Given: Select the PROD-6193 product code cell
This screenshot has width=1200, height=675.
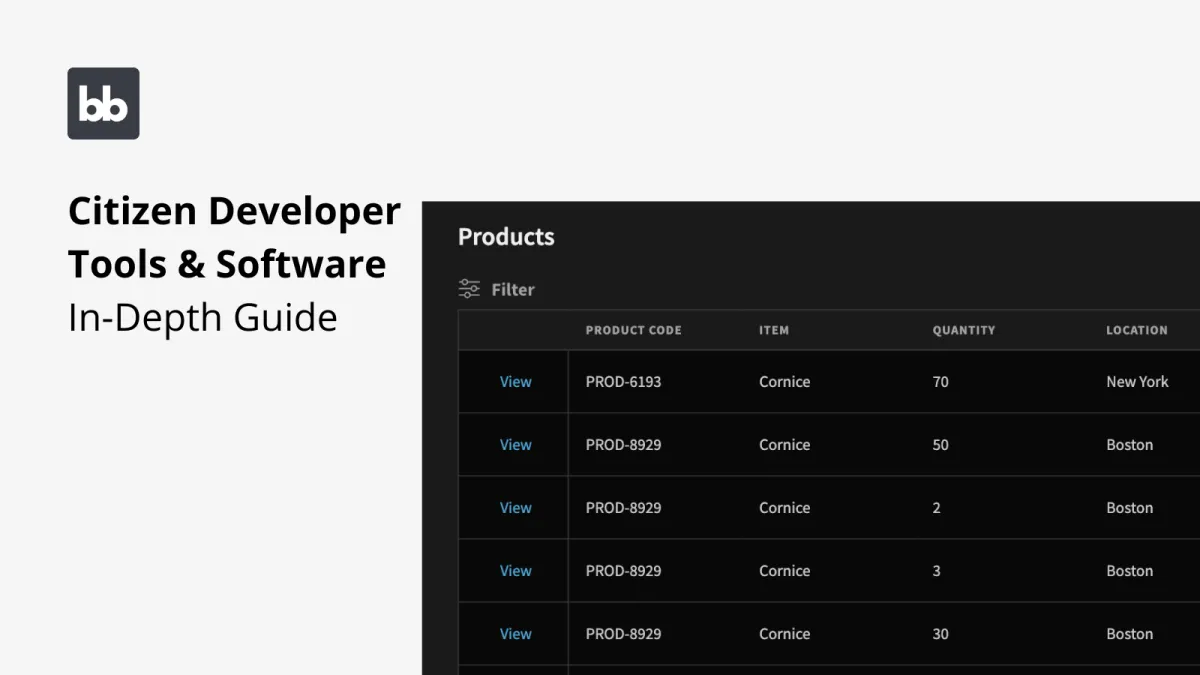Looking at the screenshot, I should tap(623, 381).
